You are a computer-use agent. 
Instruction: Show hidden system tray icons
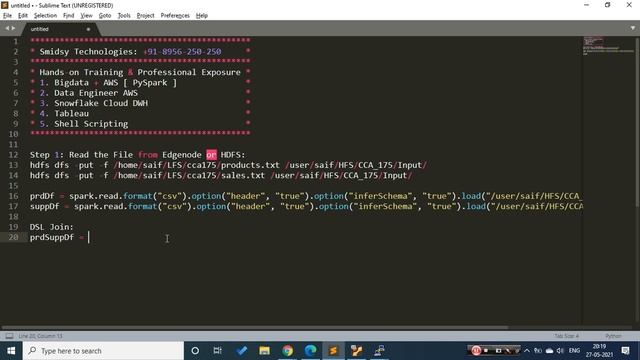click(x=527, y=351)
